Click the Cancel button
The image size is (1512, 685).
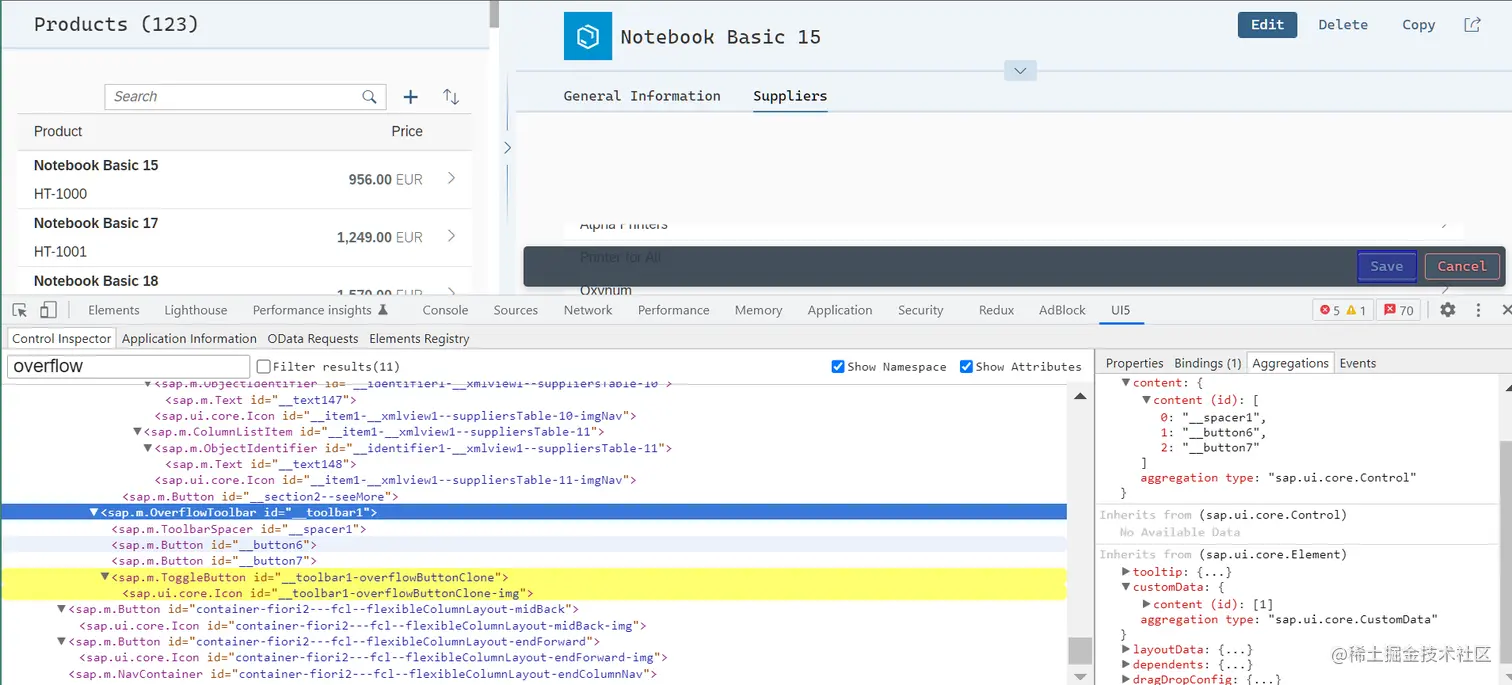(1462, 266)
